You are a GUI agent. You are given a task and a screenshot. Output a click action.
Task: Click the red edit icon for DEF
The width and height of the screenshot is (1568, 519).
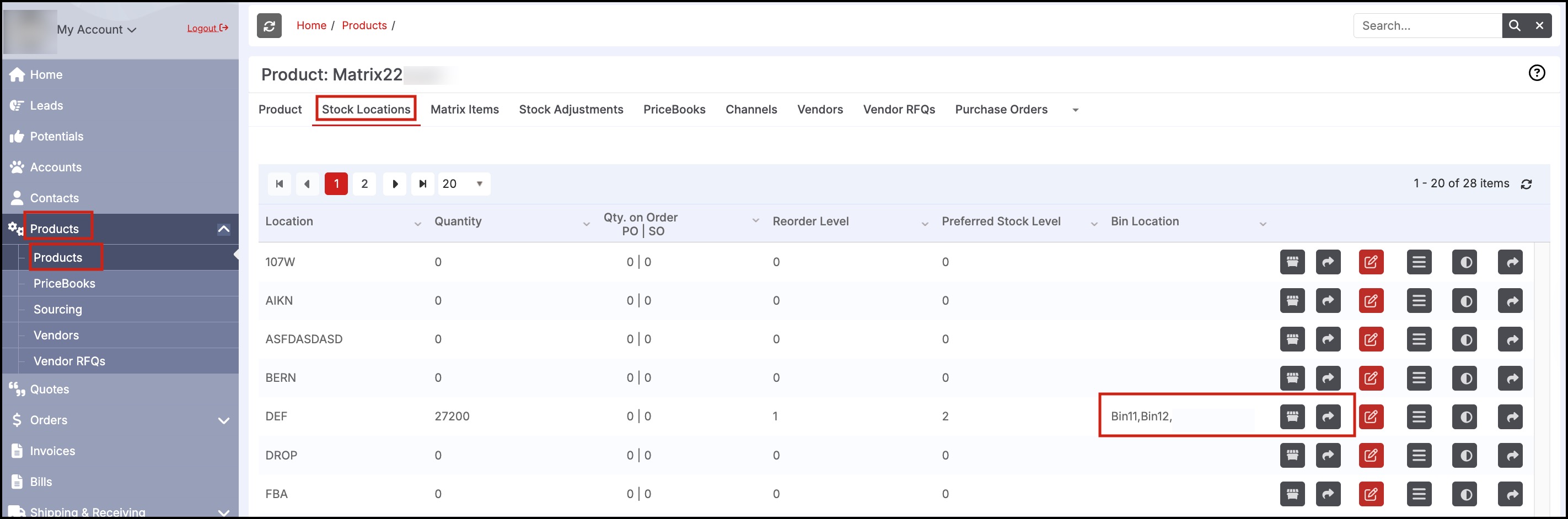coord(1371,417)
